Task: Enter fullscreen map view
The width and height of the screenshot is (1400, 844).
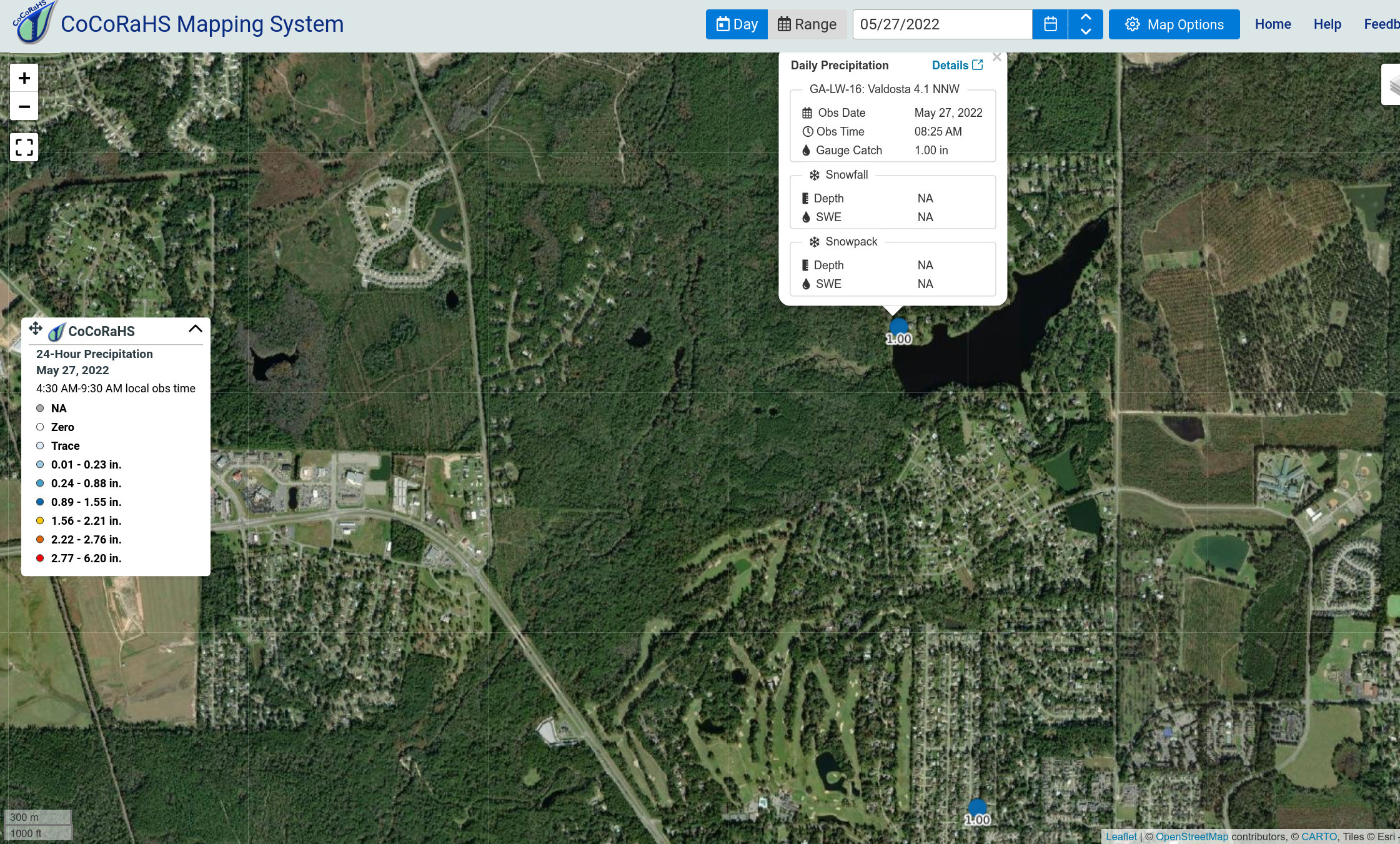Action: (24, 147)
